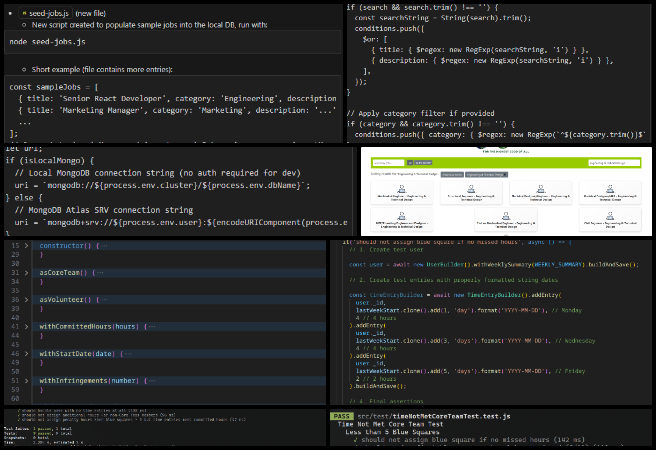The width and height of the screenshot is (656, 450).
Task: Click the small Go button next to search field
Action: (x=410, y=162)
